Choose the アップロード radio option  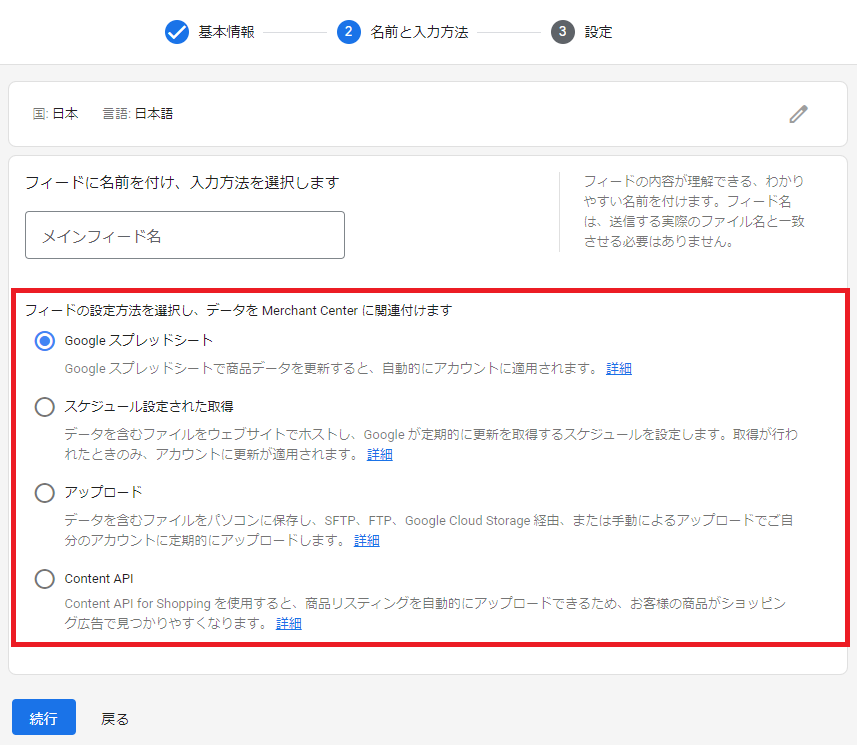[45, 493]
